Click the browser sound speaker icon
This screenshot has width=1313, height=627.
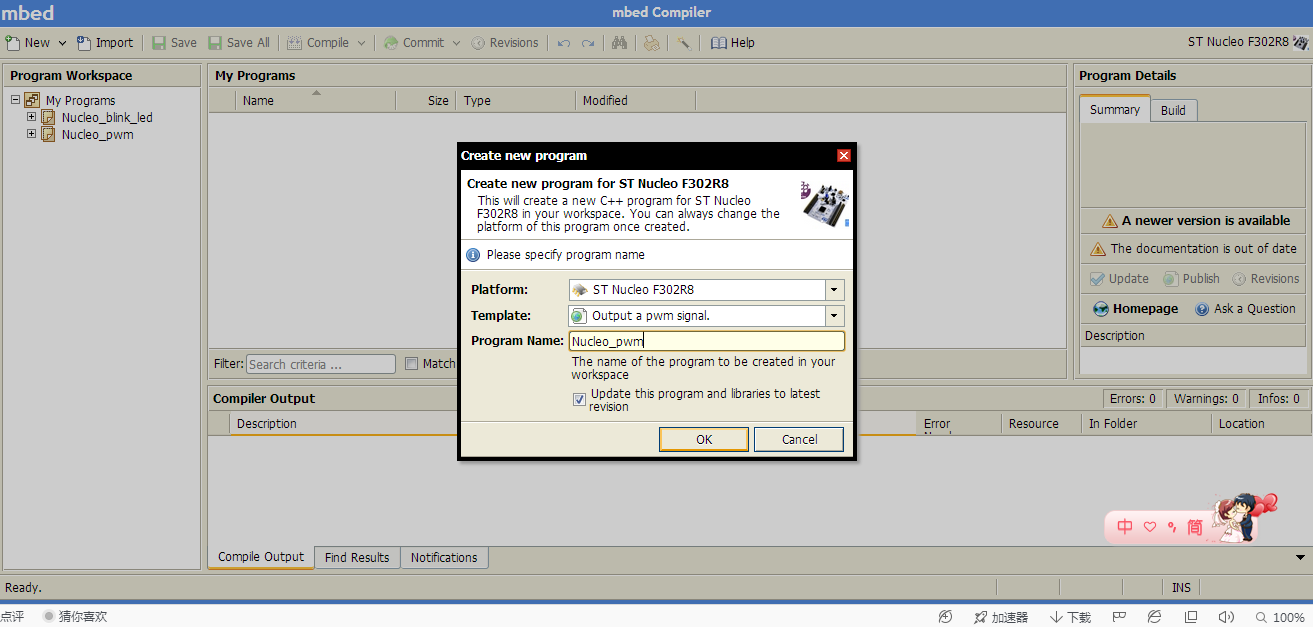click(x=1225, y=617)
